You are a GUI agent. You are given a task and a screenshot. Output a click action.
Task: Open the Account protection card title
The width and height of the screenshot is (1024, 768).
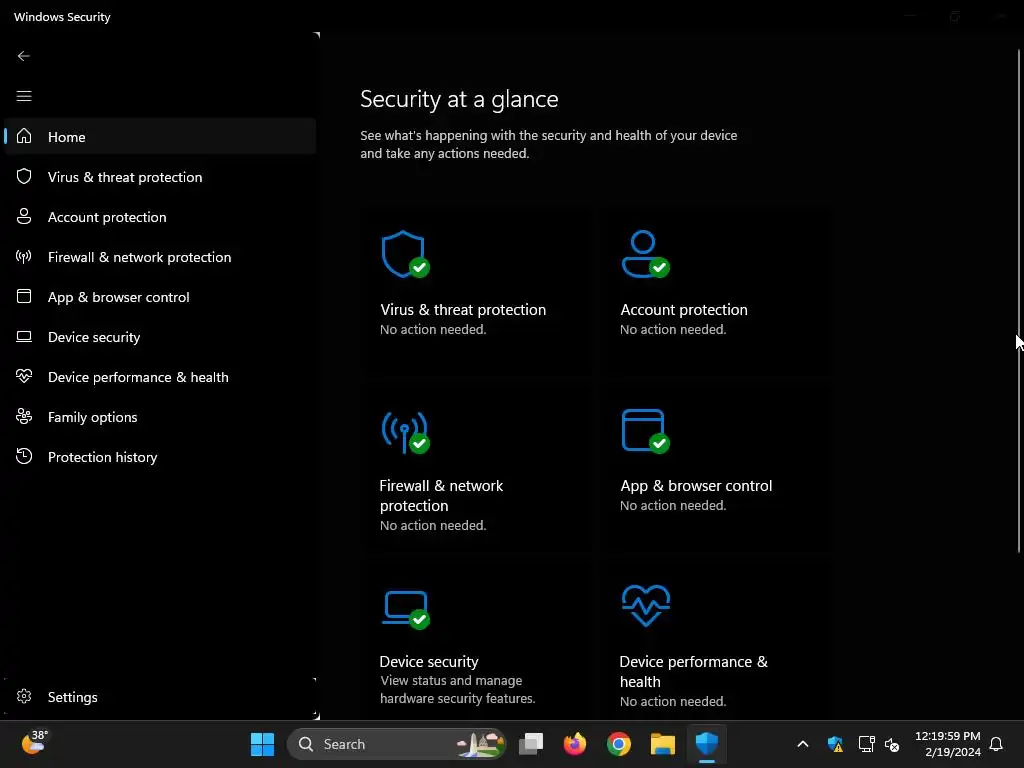click(684, 310)
